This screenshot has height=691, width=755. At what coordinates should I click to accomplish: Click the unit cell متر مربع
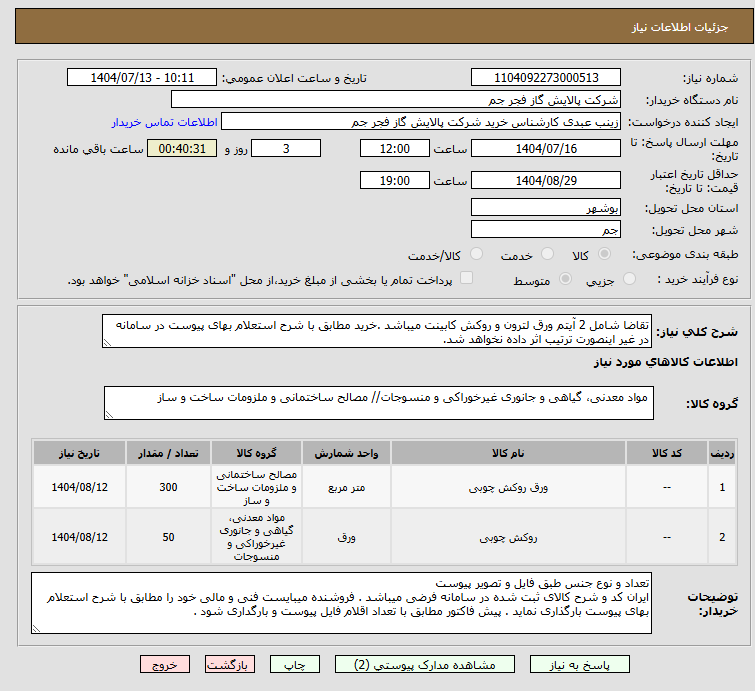[x=346, y=487]
